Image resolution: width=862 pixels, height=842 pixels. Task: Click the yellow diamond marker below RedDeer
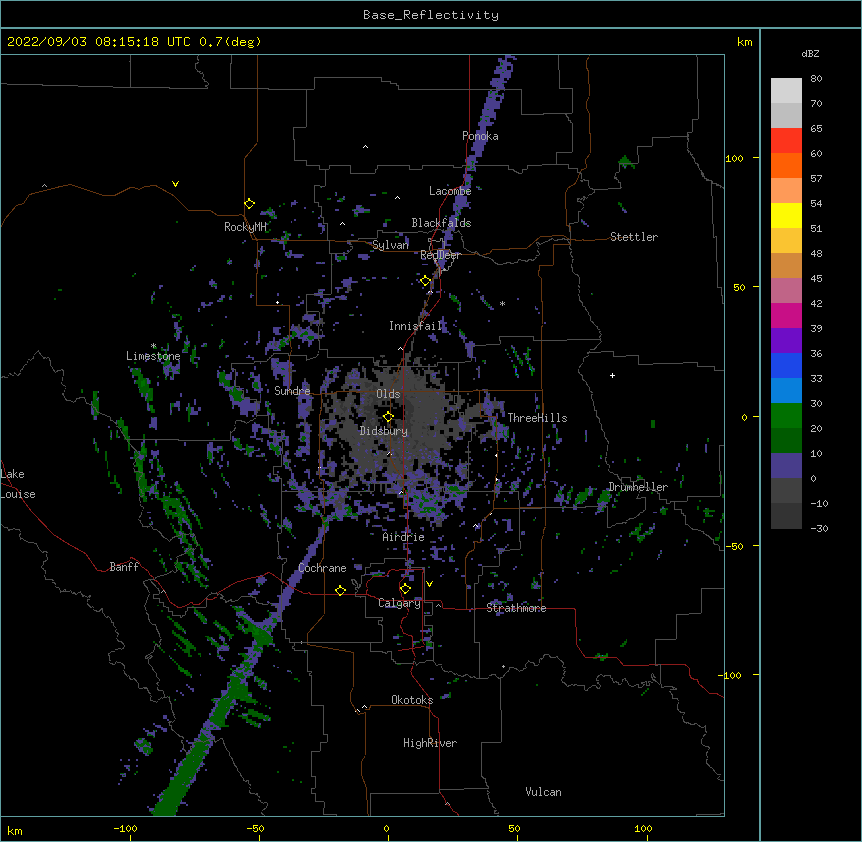[426, 281]
